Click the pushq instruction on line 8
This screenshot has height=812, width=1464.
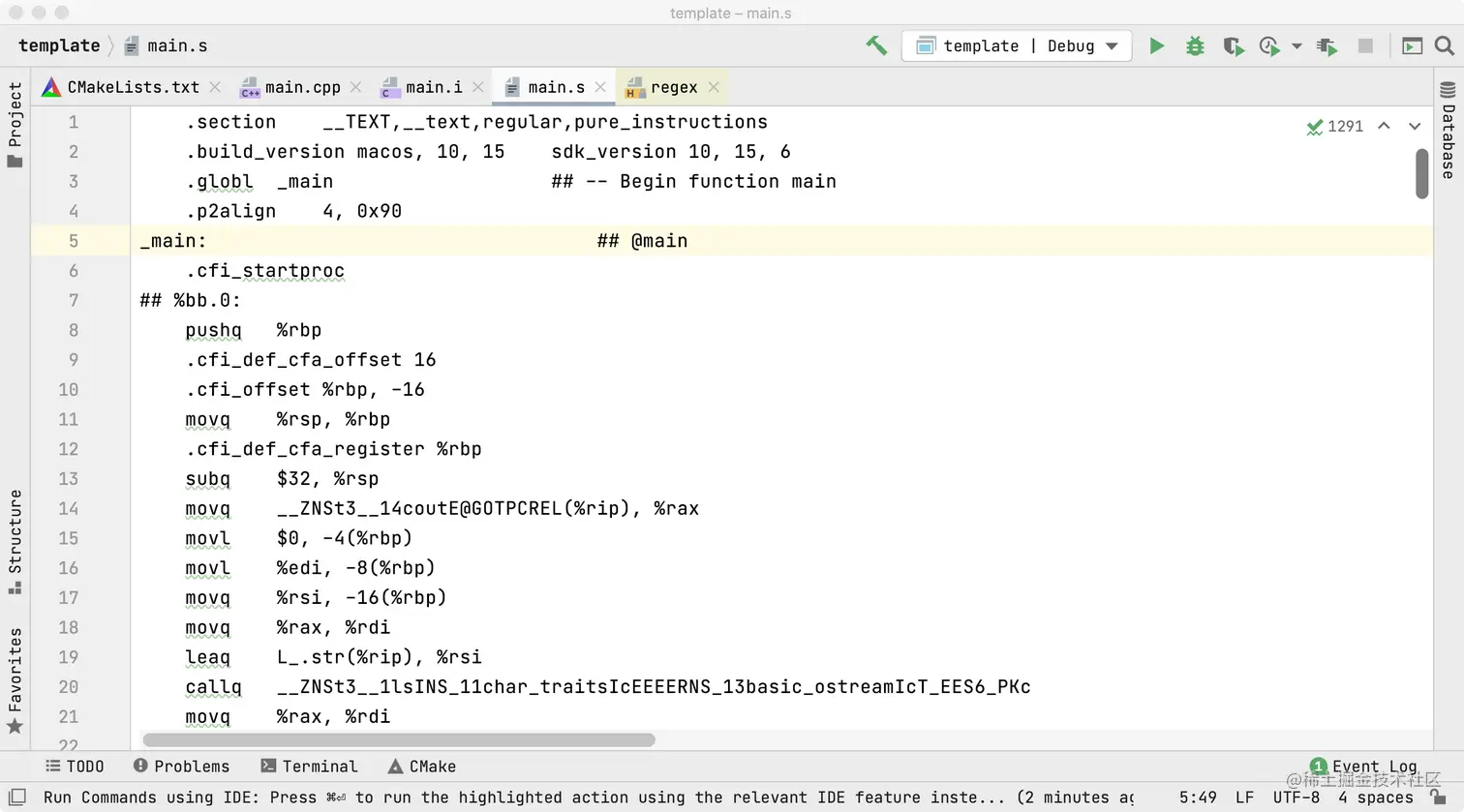point(213,330)
